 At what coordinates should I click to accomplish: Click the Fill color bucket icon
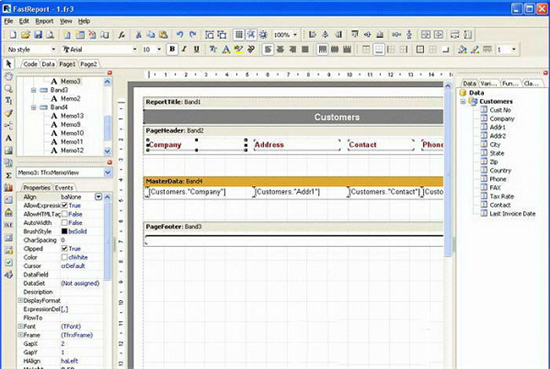(462, 49)
